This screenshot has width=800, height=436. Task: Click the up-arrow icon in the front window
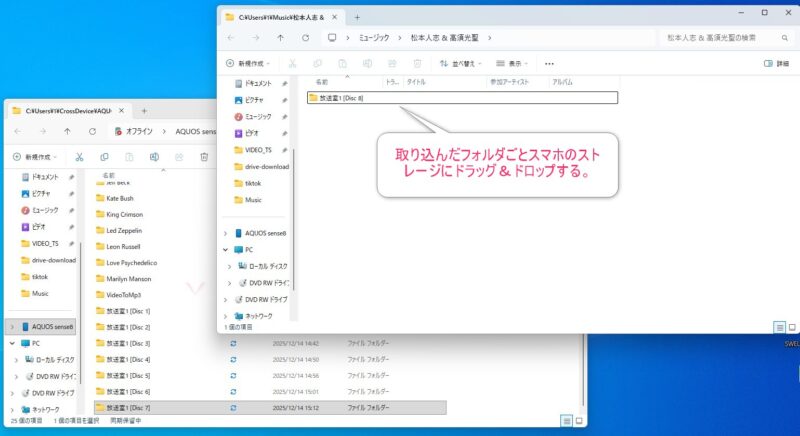pos(280,38)
